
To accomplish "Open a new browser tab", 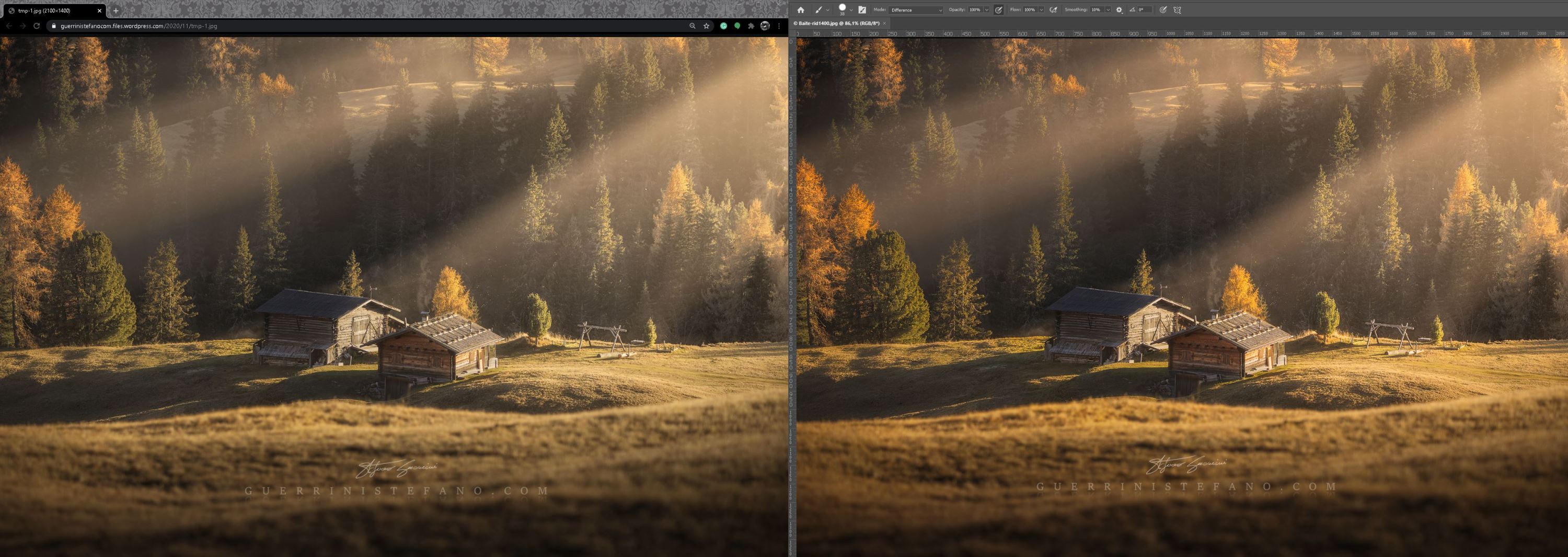I will 116,10.
